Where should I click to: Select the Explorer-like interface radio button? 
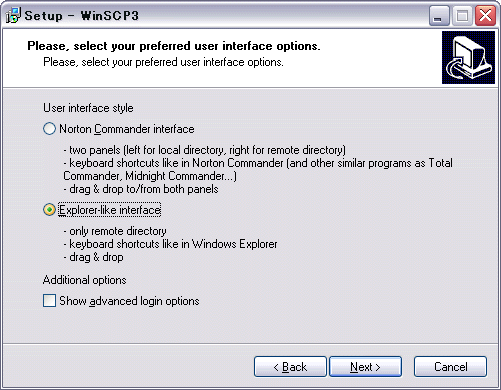(x=49, y=210)
